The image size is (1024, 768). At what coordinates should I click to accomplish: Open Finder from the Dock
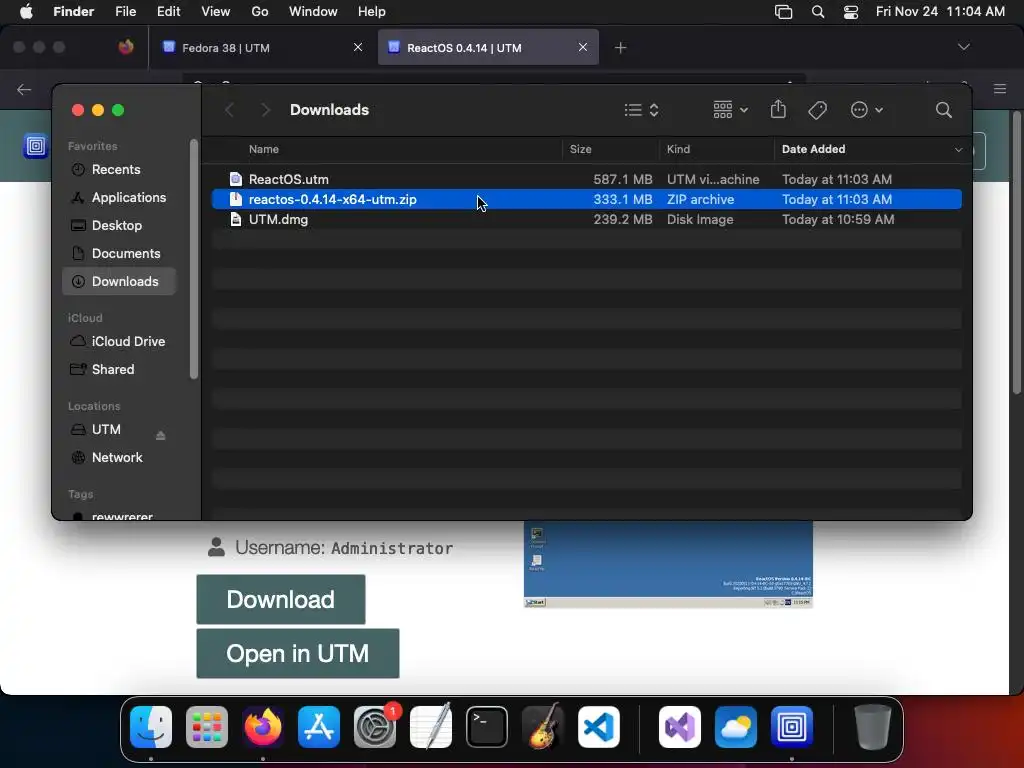point(151,727)
